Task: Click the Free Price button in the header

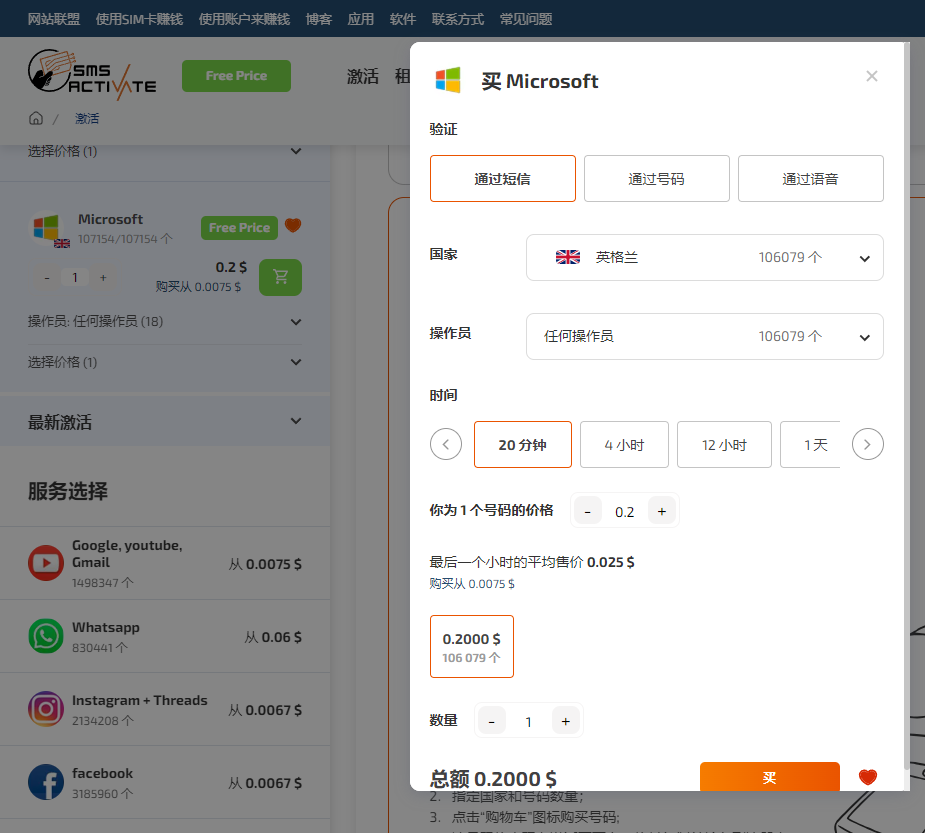Action: (236, 76)
